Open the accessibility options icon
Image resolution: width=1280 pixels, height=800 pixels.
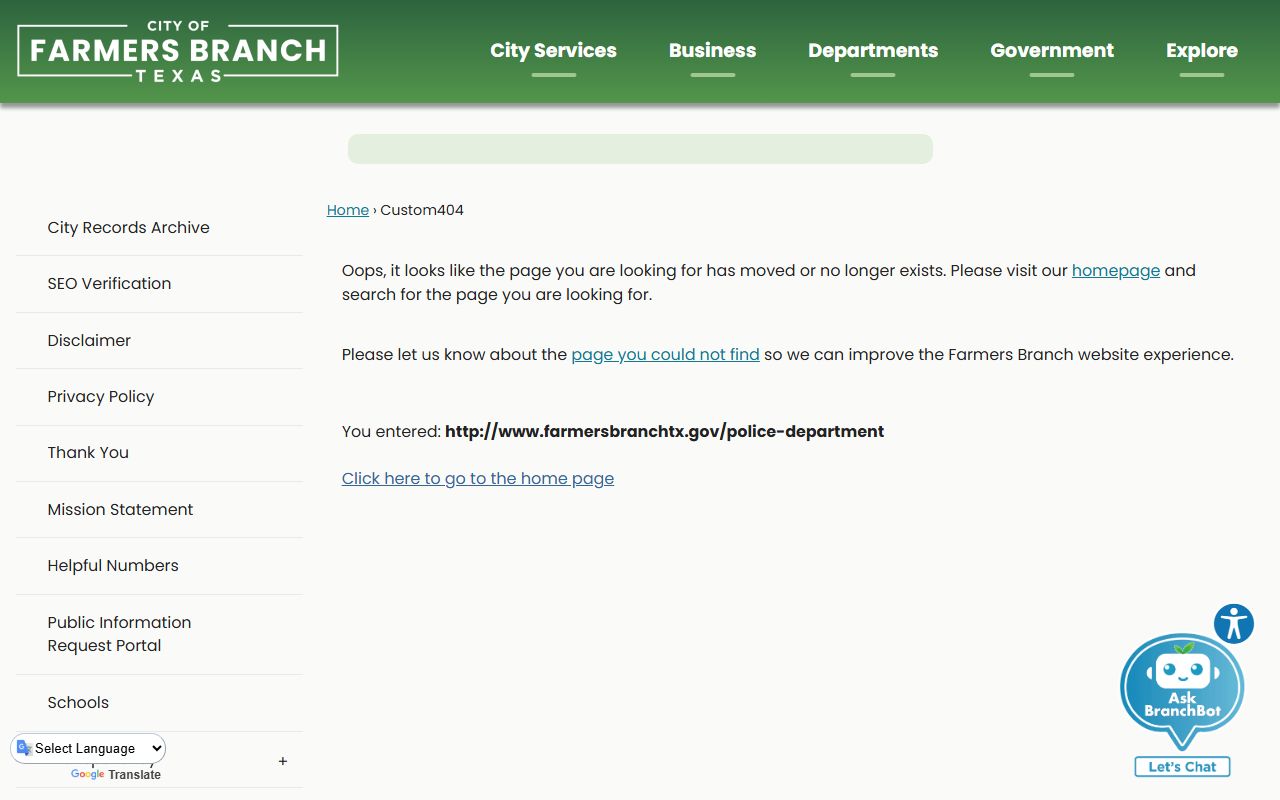click(x=1234, y=624)
